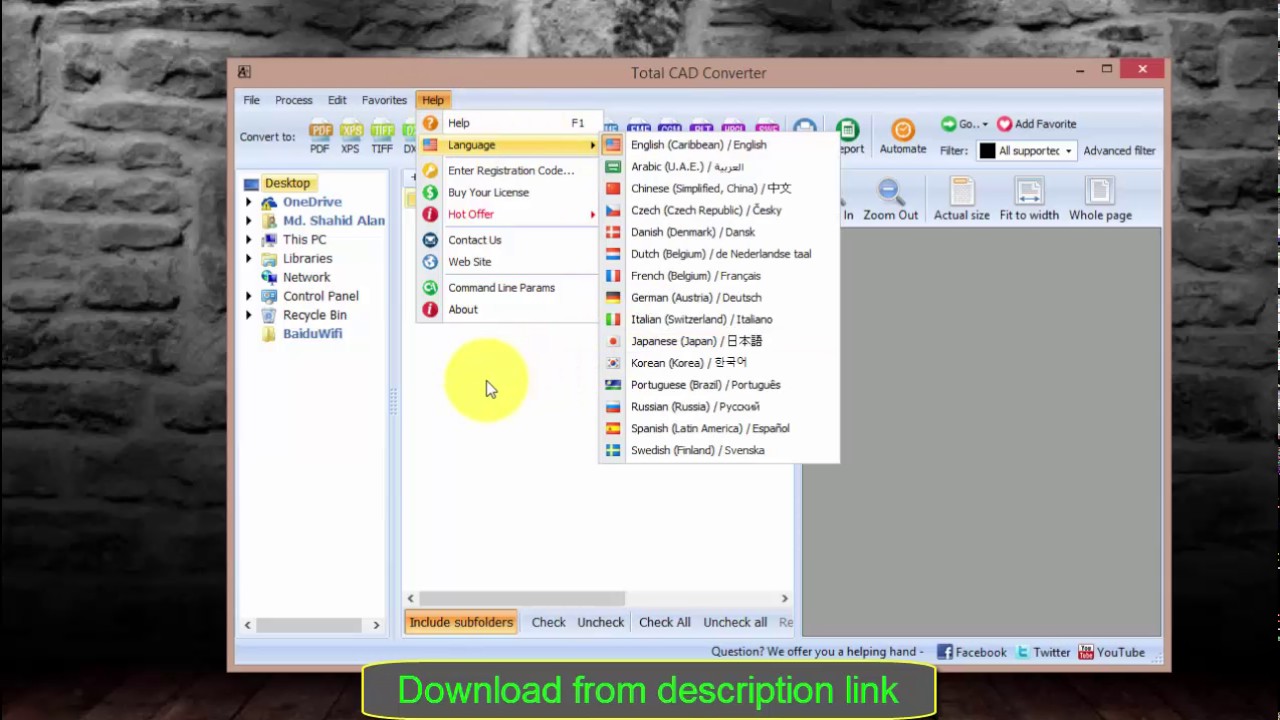Open the Go navigation dropdown
This screenshot has height=720, width=1280.
[x=964, y=124]
